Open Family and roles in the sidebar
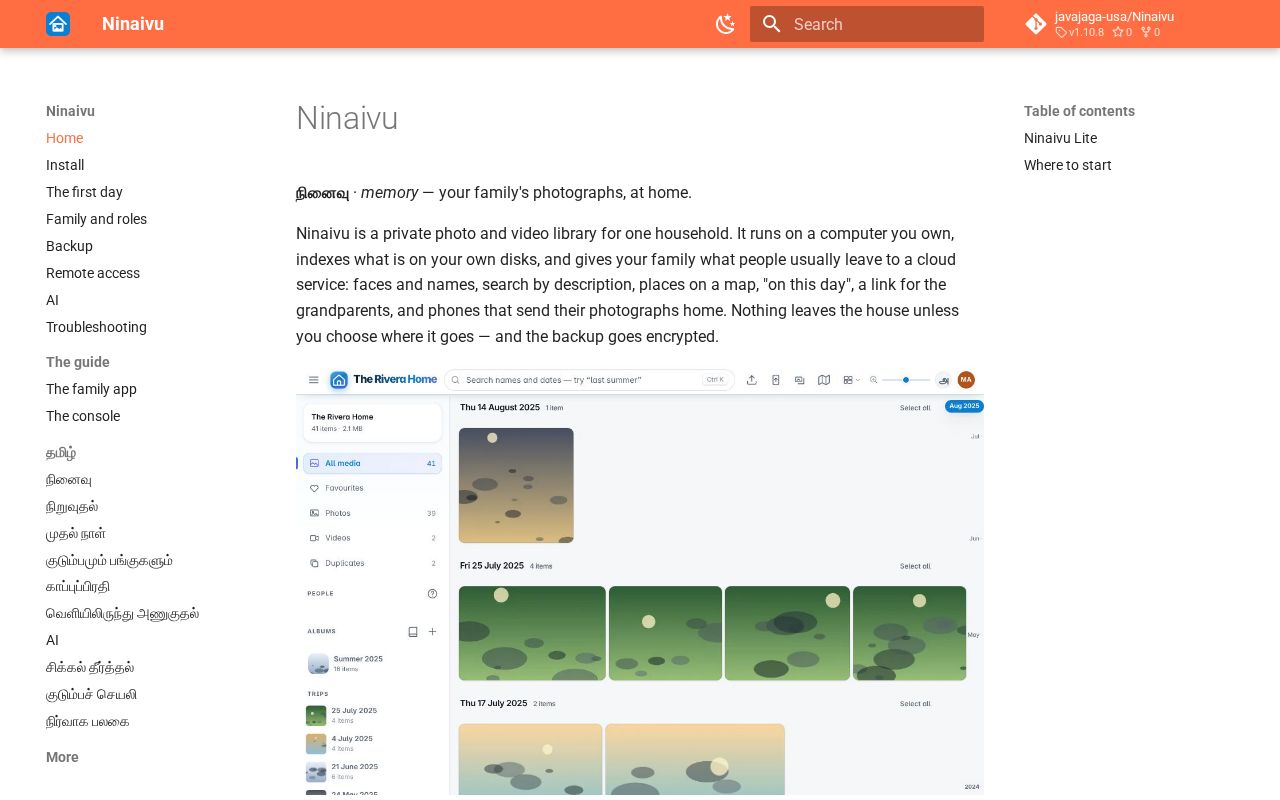Viewport: 1280px width, 800px height. click(x=96, y=219)
